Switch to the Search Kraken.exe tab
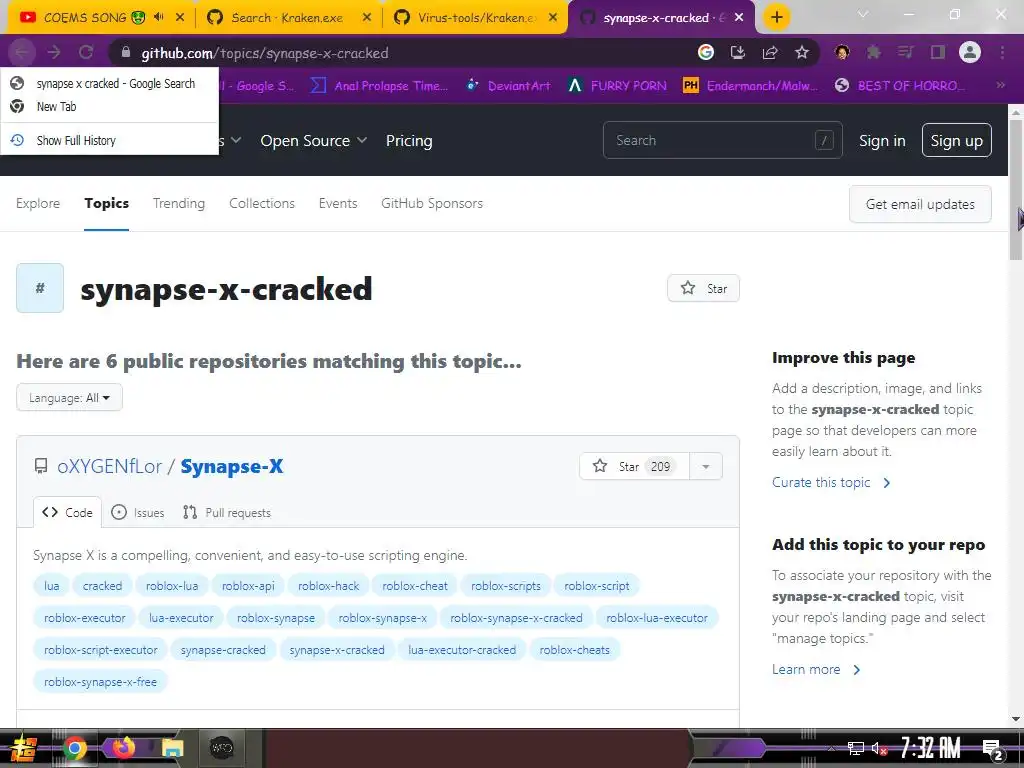This screenshot has width=1024, height=768. [x=288, y=18]
